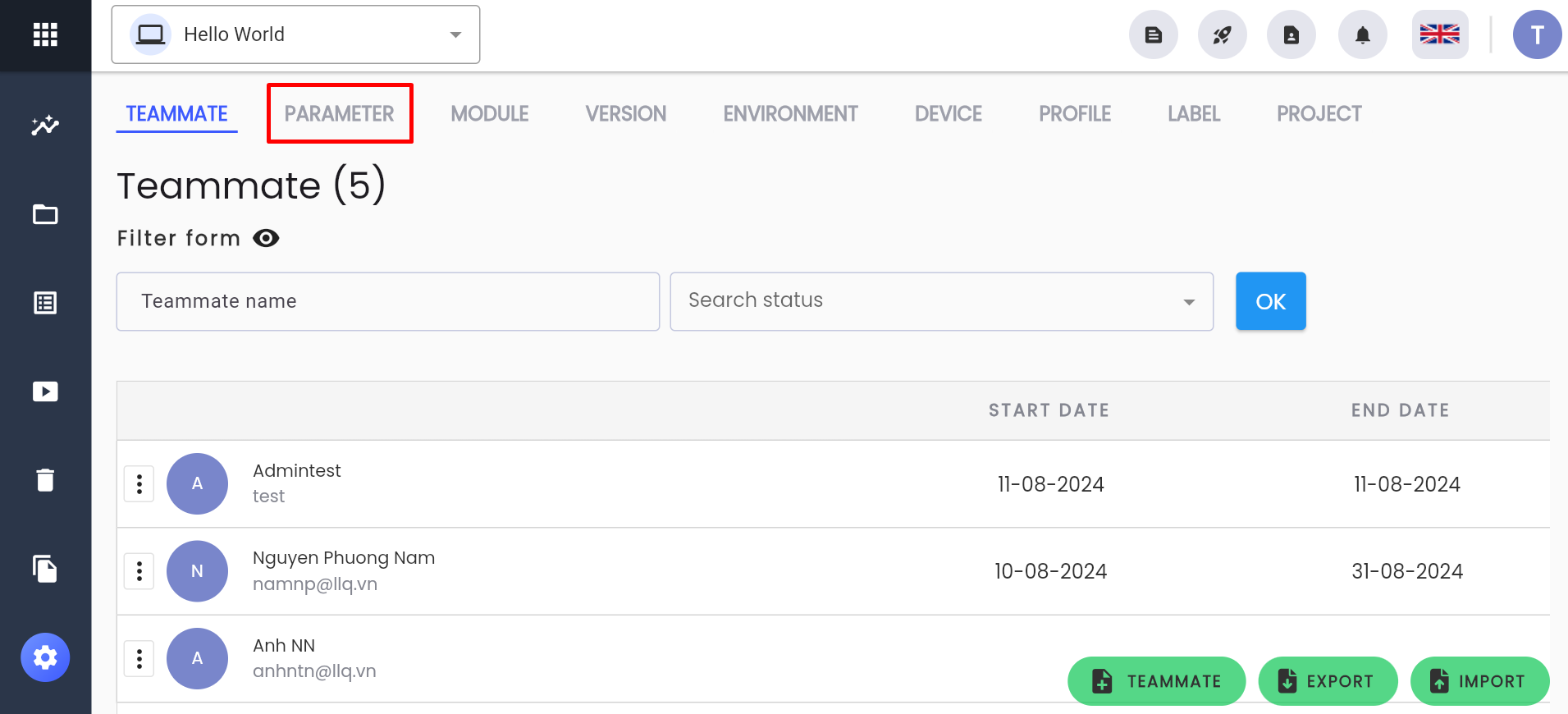Click the green Import button
Viewport: 1568px width, 714px height.
point(1480,681)
